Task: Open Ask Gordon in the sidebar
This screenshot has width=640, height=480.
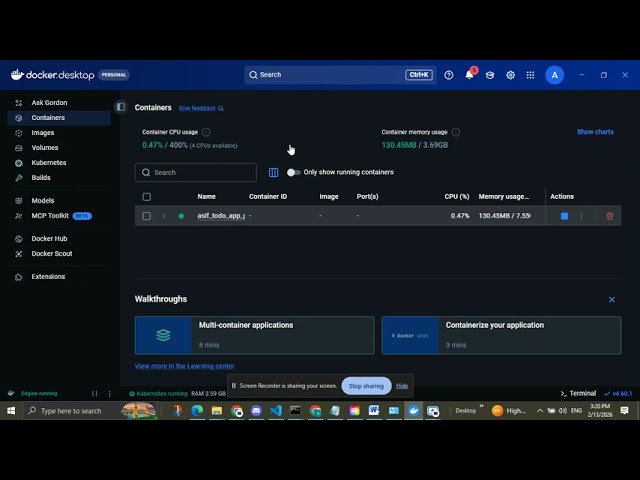Action: click(x=49, y=102)
